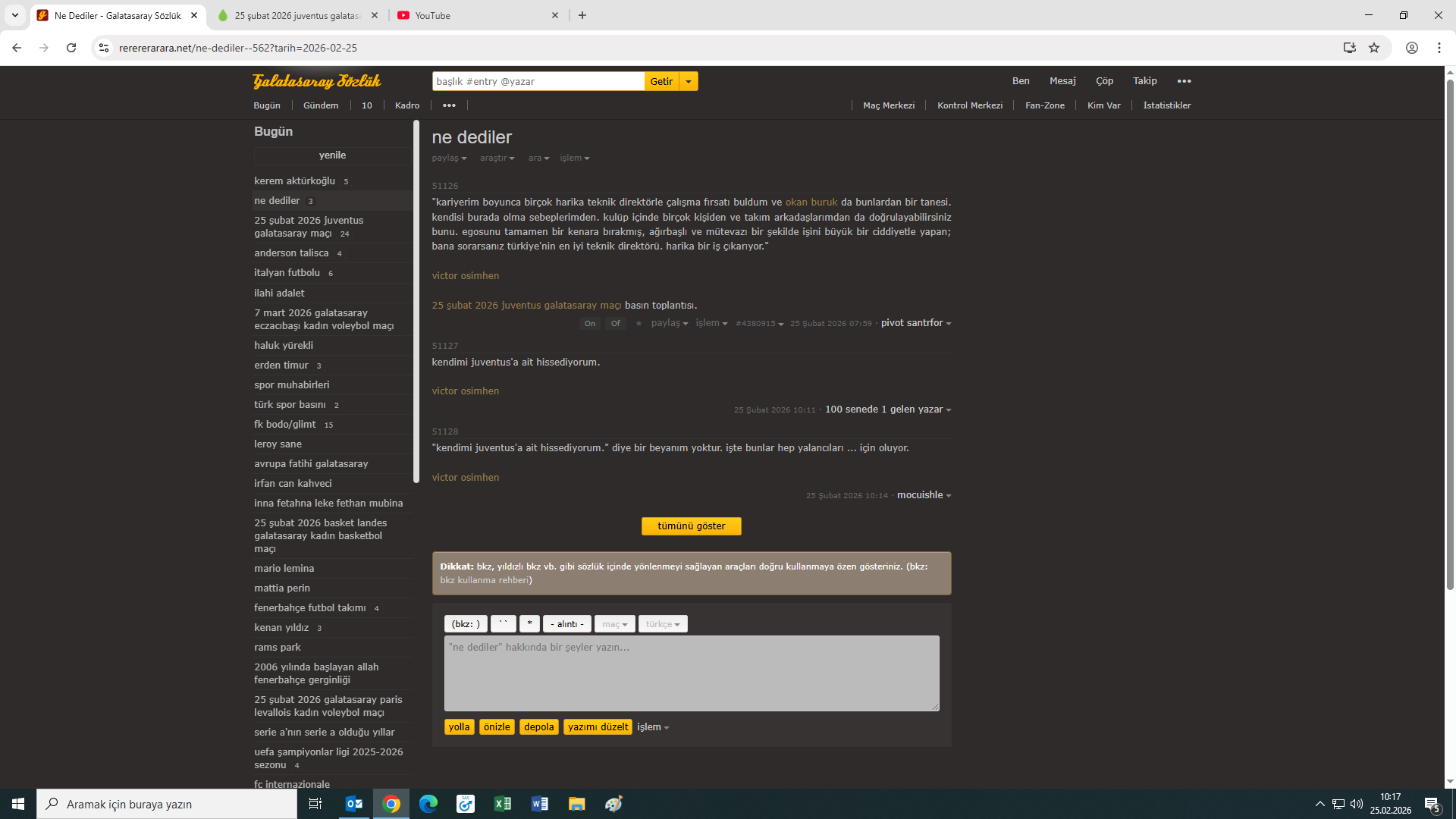The height and width of the screenshot is (819, 1456).
Task: Reload the page using the refresh icon
Action: click(71, 48)
